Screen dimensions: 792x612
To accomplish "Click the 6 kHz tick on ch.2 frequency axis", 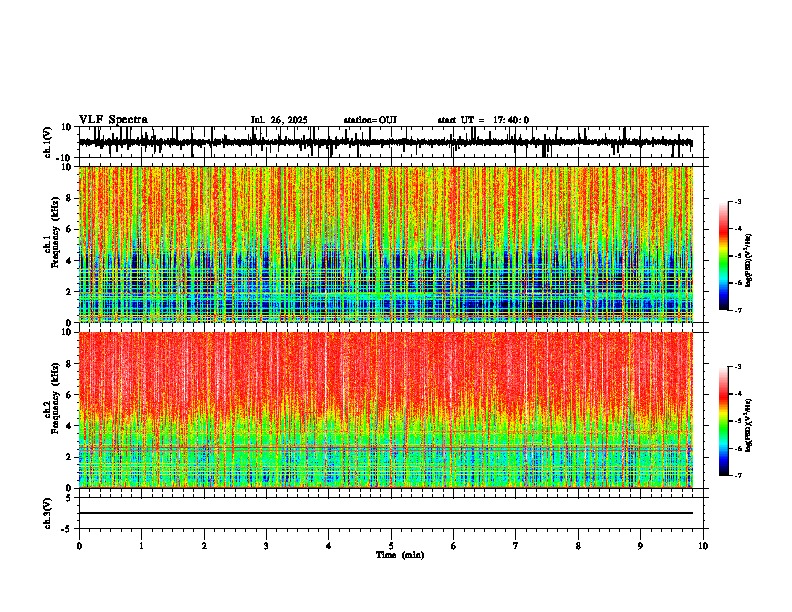I will 70,394.
